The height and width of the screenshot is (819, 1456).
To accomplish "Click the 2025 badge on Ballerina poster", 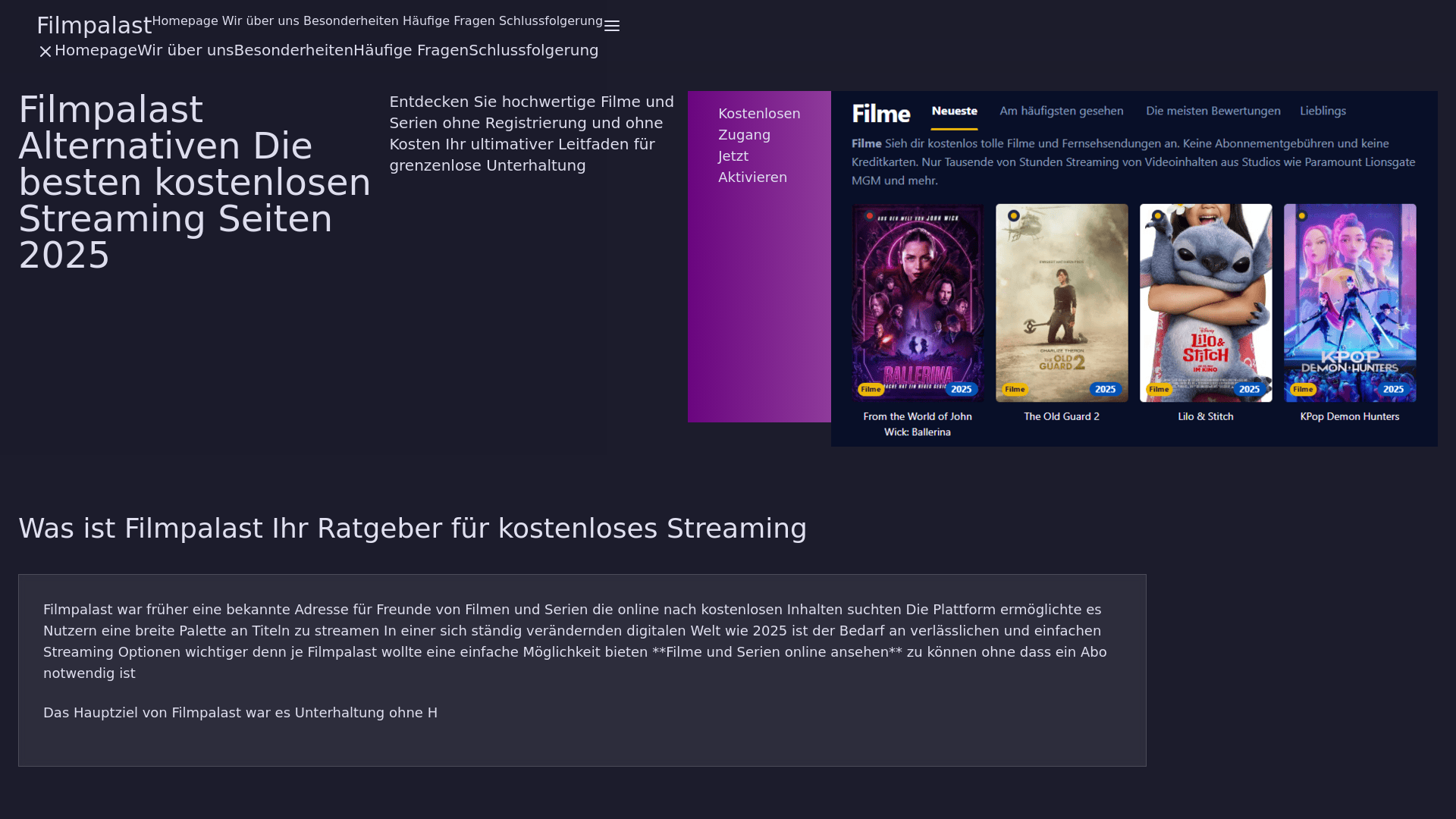I will 962,390.
